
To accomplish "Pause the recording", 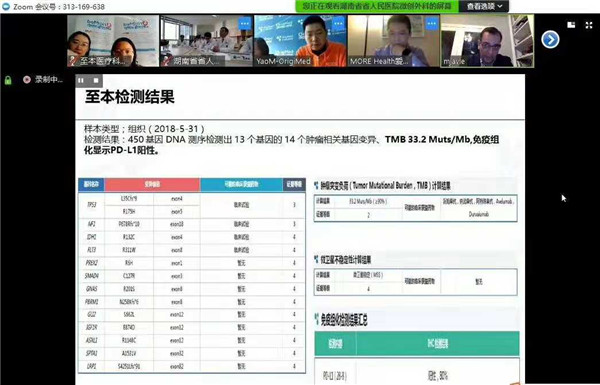I will [x=81, y=80].
